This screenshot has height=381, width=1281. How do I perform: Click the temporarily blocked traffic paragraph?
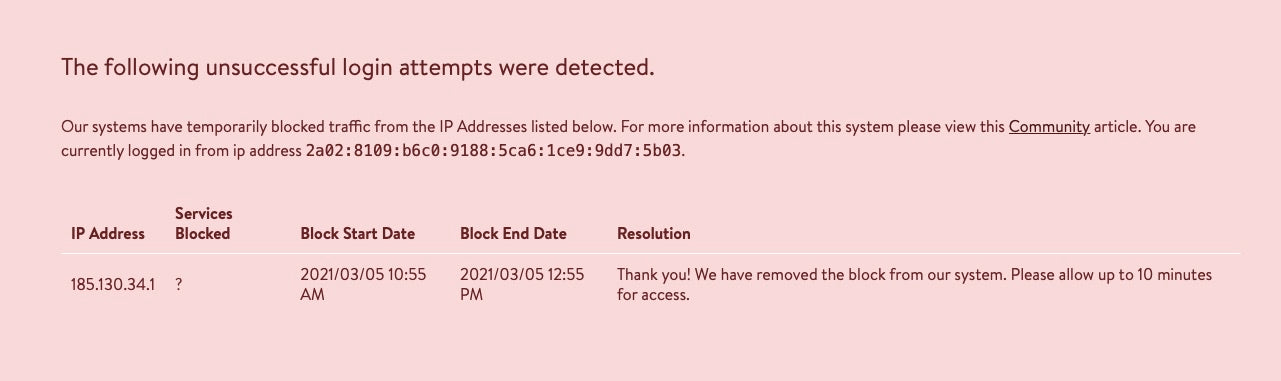pyautogui.click(x=628, y=139)
